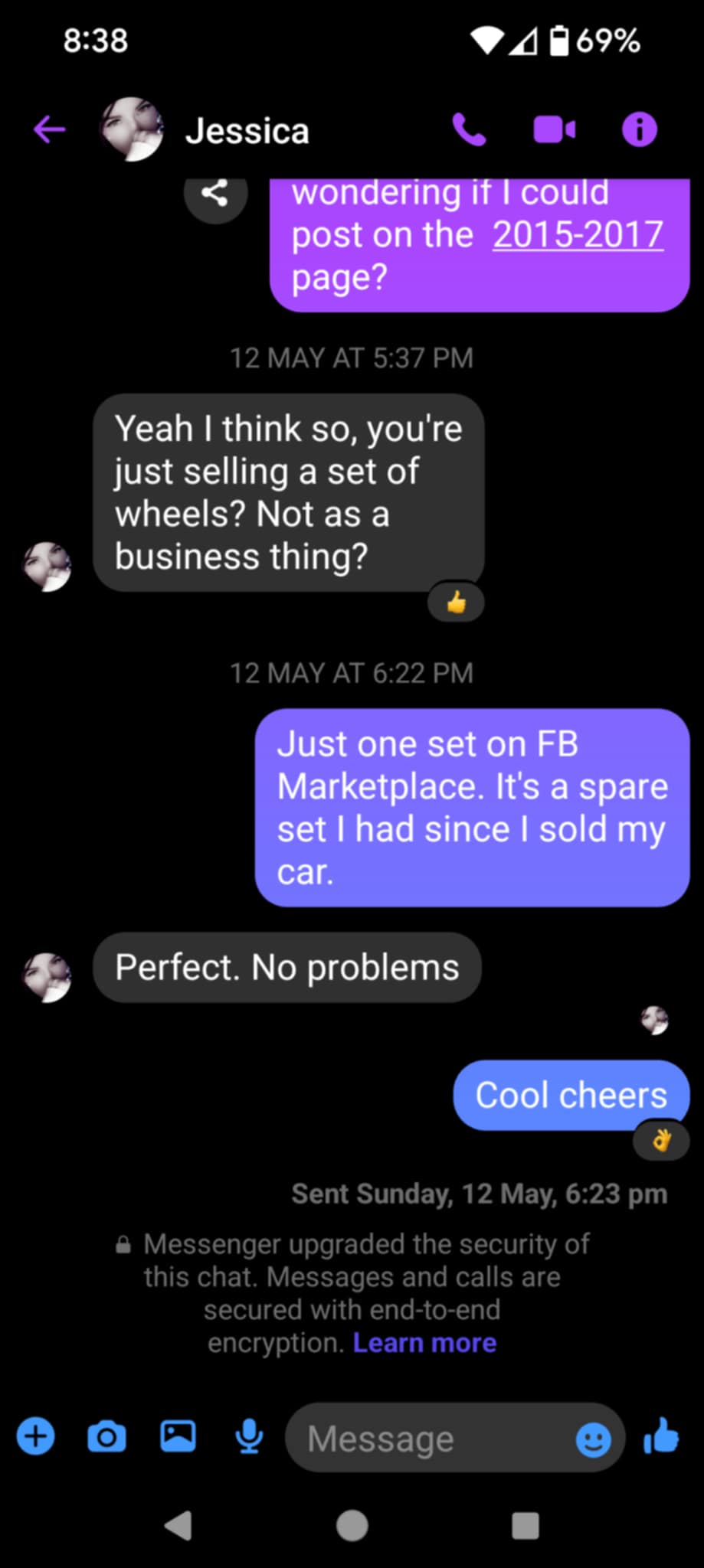
Task: Open the emoji picker in message field
Action: (x=593, y=1439)
